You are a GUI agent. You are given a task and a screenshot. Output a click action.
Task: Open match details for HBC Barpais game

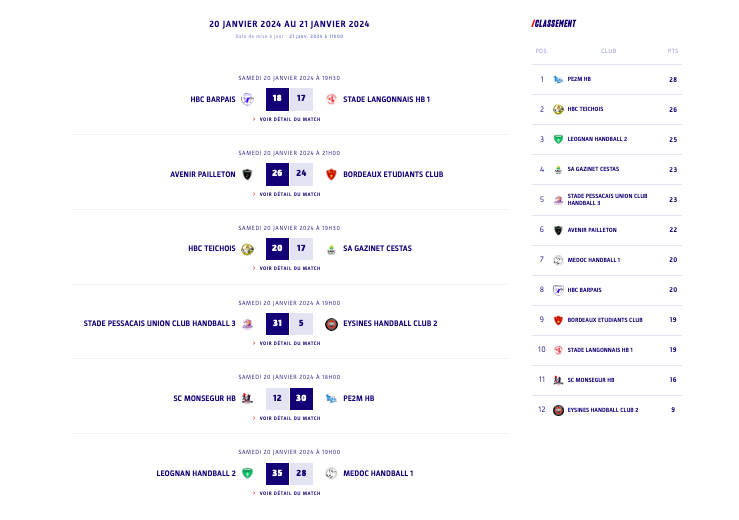point(287,119)
